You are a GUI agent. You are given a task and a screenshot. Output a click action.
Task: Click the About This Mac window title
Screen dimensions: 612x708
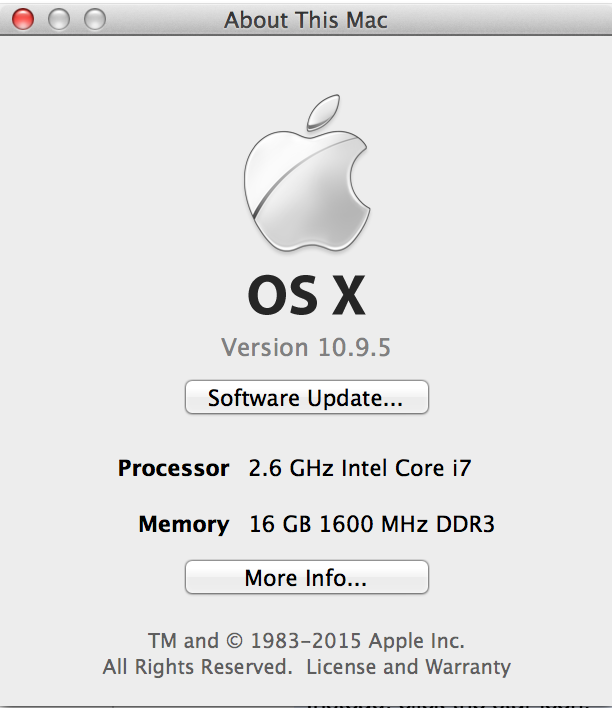306,19
